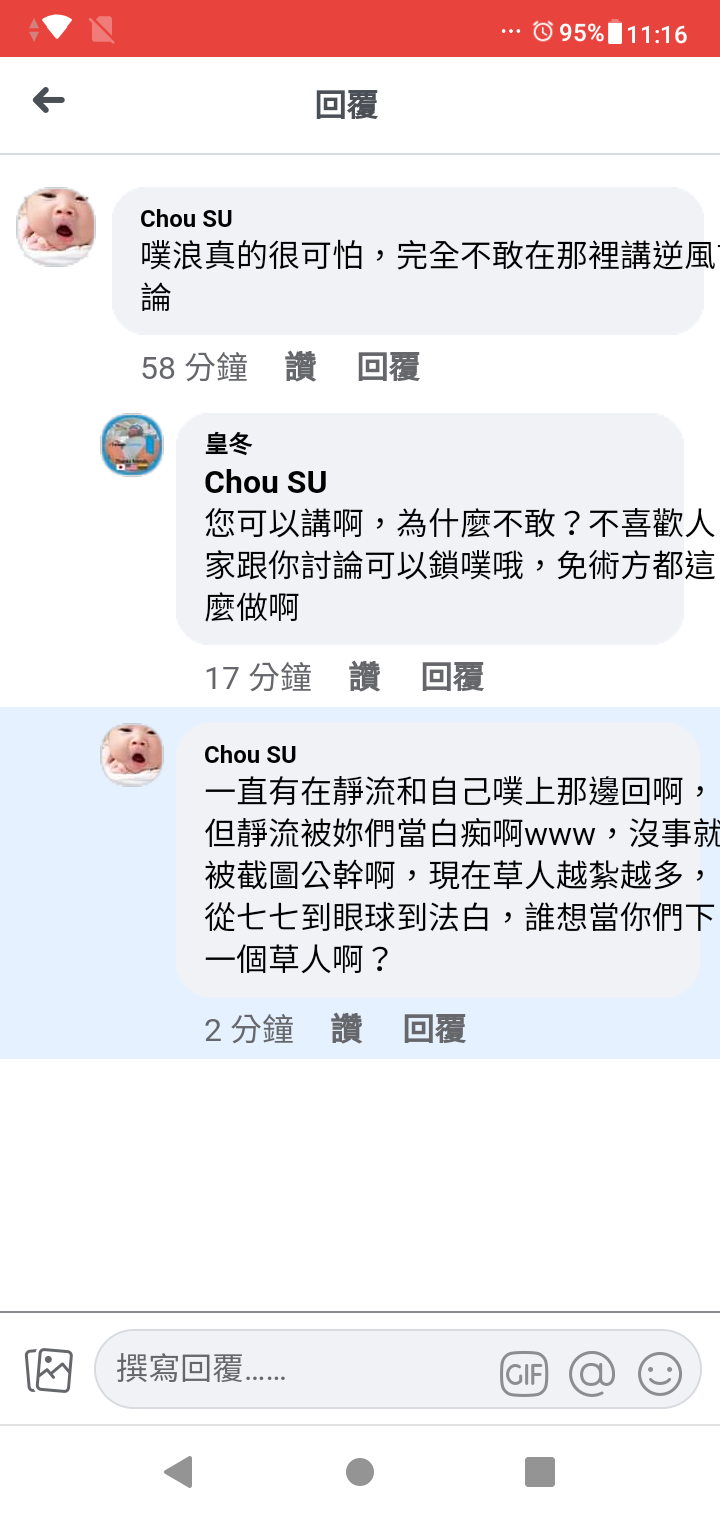Reply to the 58 分鐘 comment
720x1520 pixels.
coord(389,367)
